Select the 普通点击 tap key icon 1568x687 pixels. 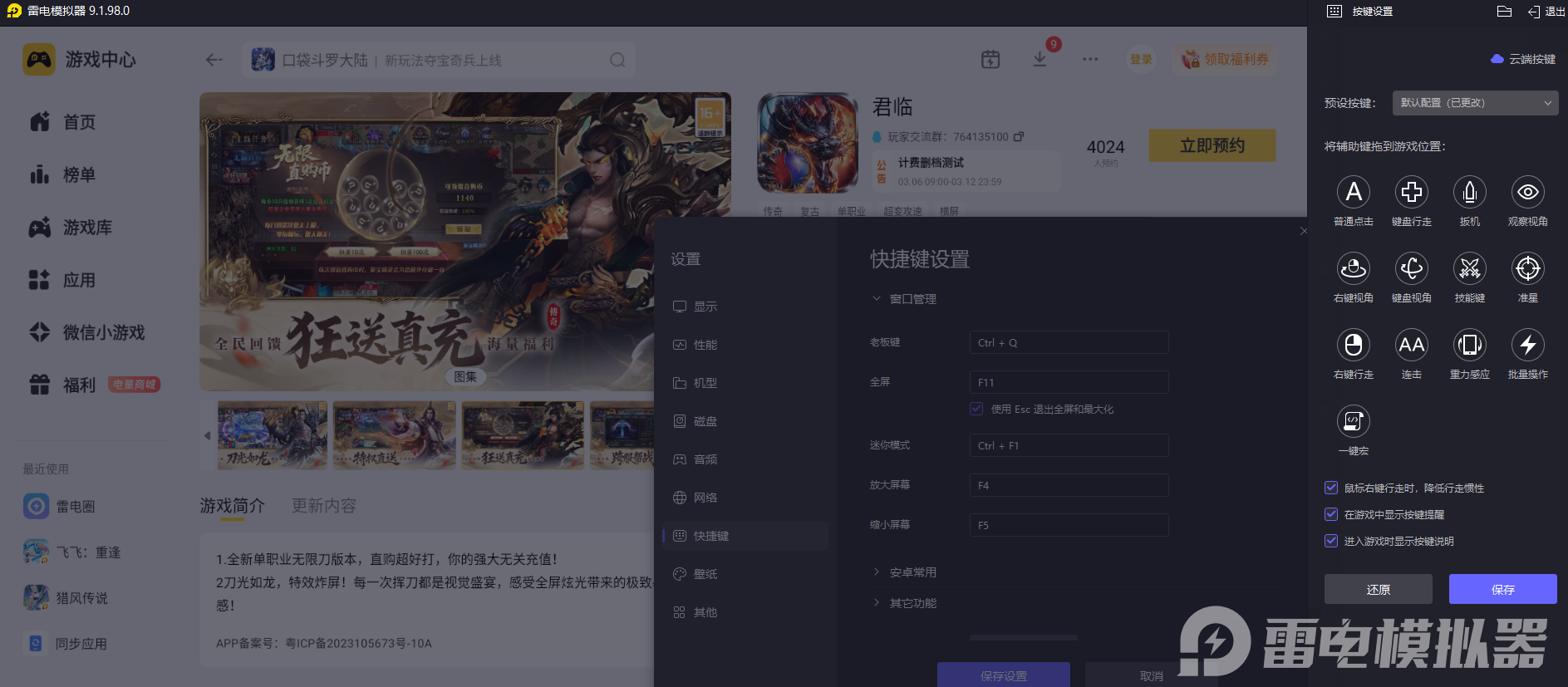click(1353, 192)
